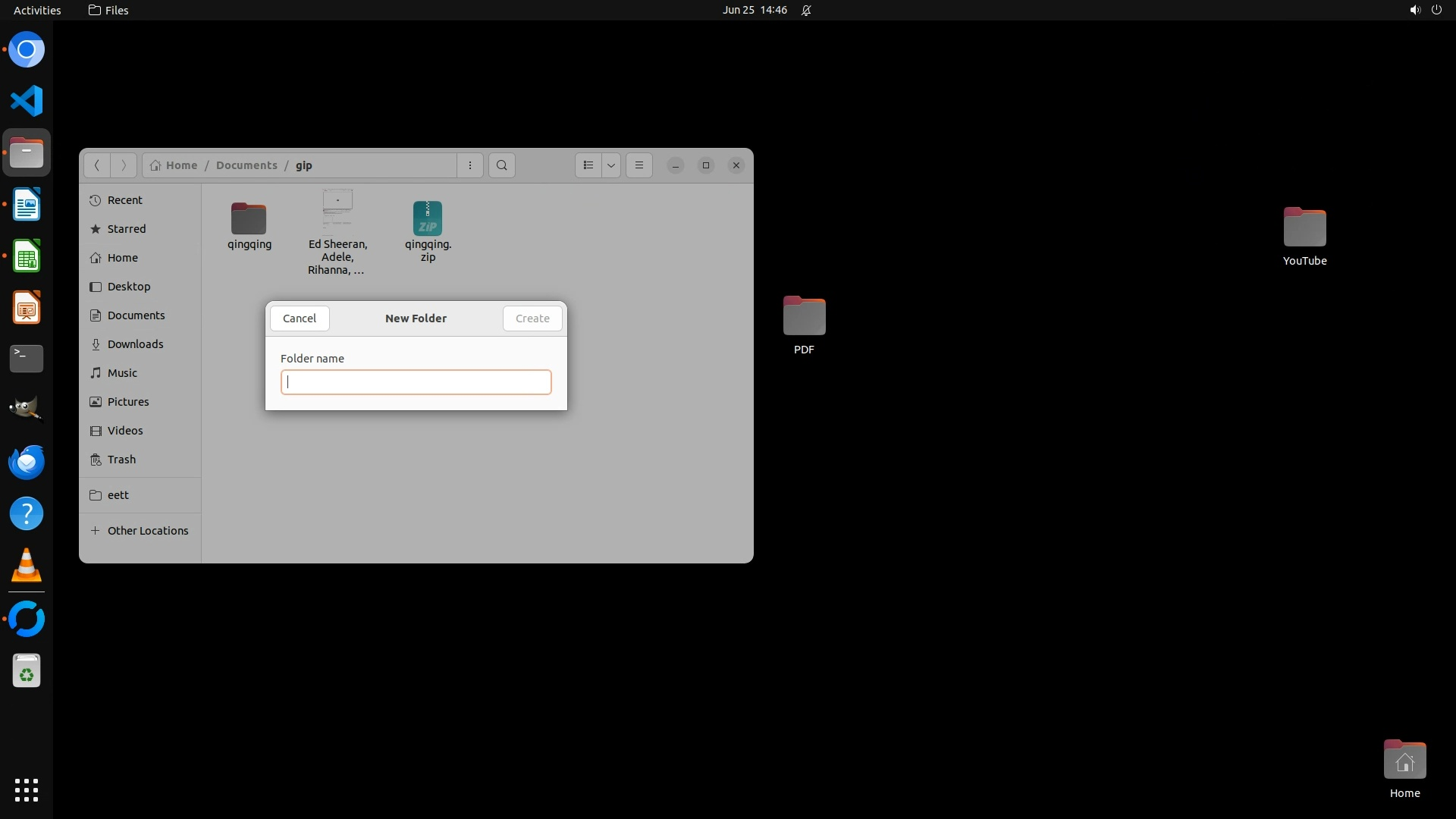Screen dimensions: 1456x819
Task: Click the notification bell in top bar
Action: click(806, 11)
